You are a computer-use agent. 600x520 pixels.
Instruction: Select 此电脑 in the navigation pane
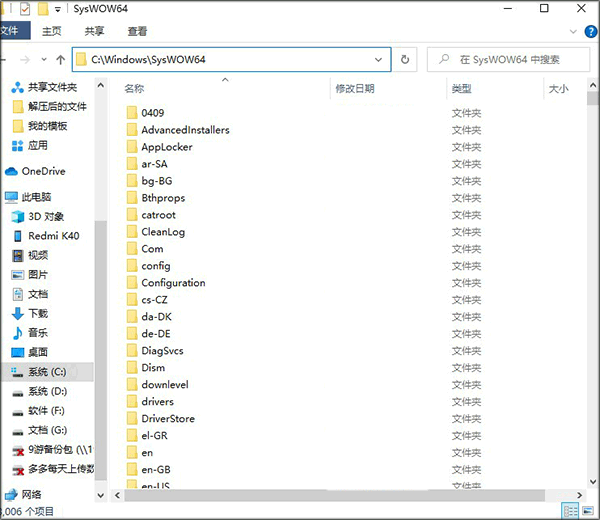[x=28, y=197]
